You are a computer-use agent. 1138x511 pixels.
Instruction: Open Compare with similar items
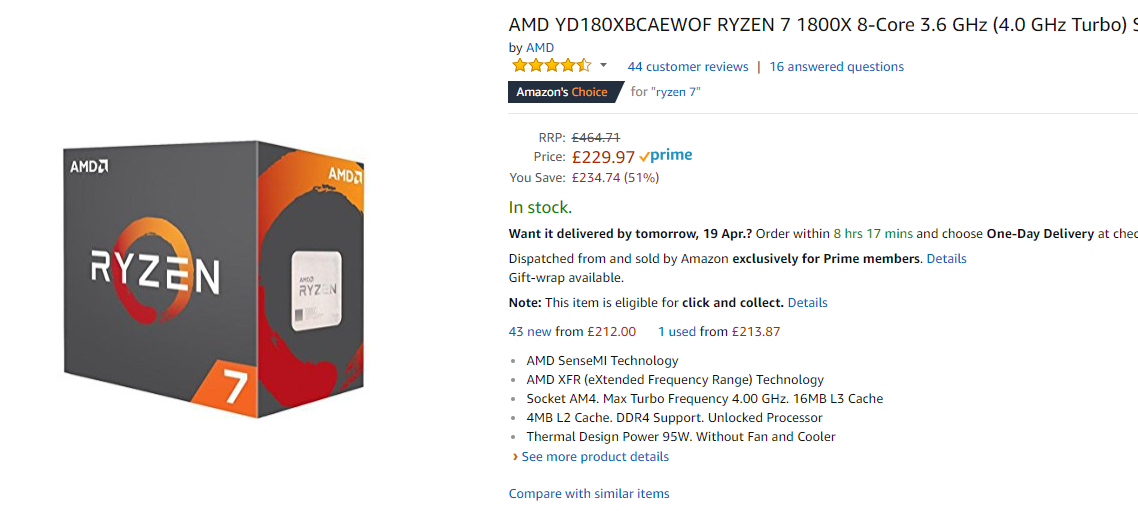pyautogui.click(x=589, y=494)
